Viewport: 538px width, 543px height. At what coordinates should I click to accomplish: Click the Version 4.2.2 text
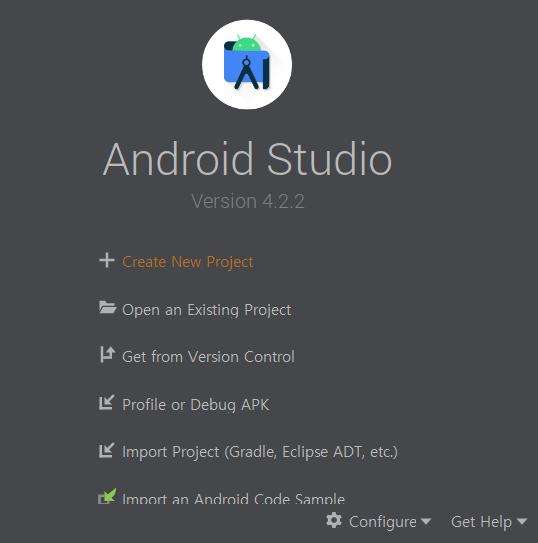tap(248, 201)
